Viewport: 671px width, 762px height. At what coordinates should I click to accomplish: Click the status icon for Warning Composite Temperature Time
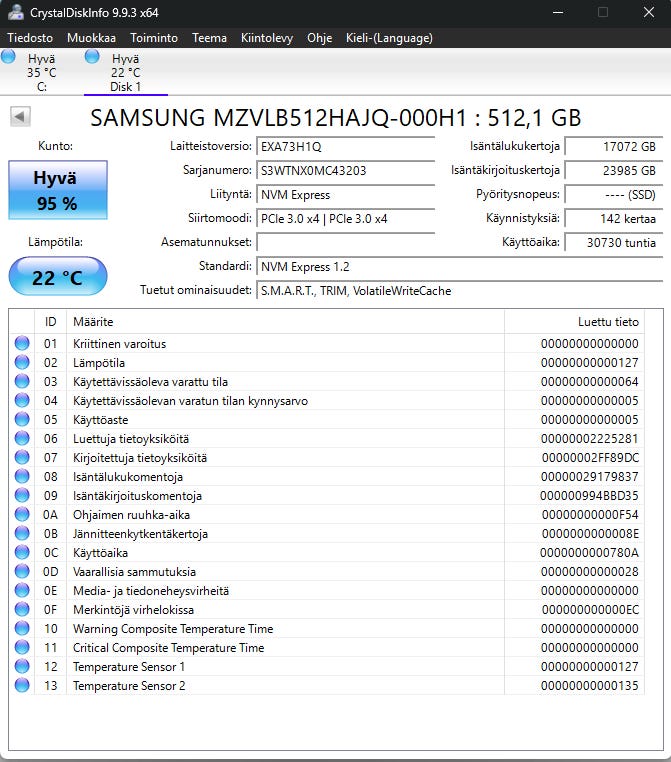tap(22, 628)
